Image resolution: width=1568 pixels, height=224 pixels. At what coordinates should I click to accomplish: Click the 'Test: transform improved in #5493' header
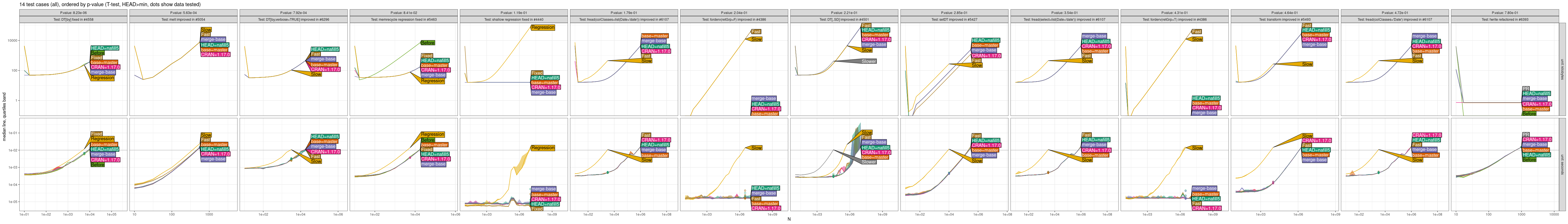(x=1284, y=20)
